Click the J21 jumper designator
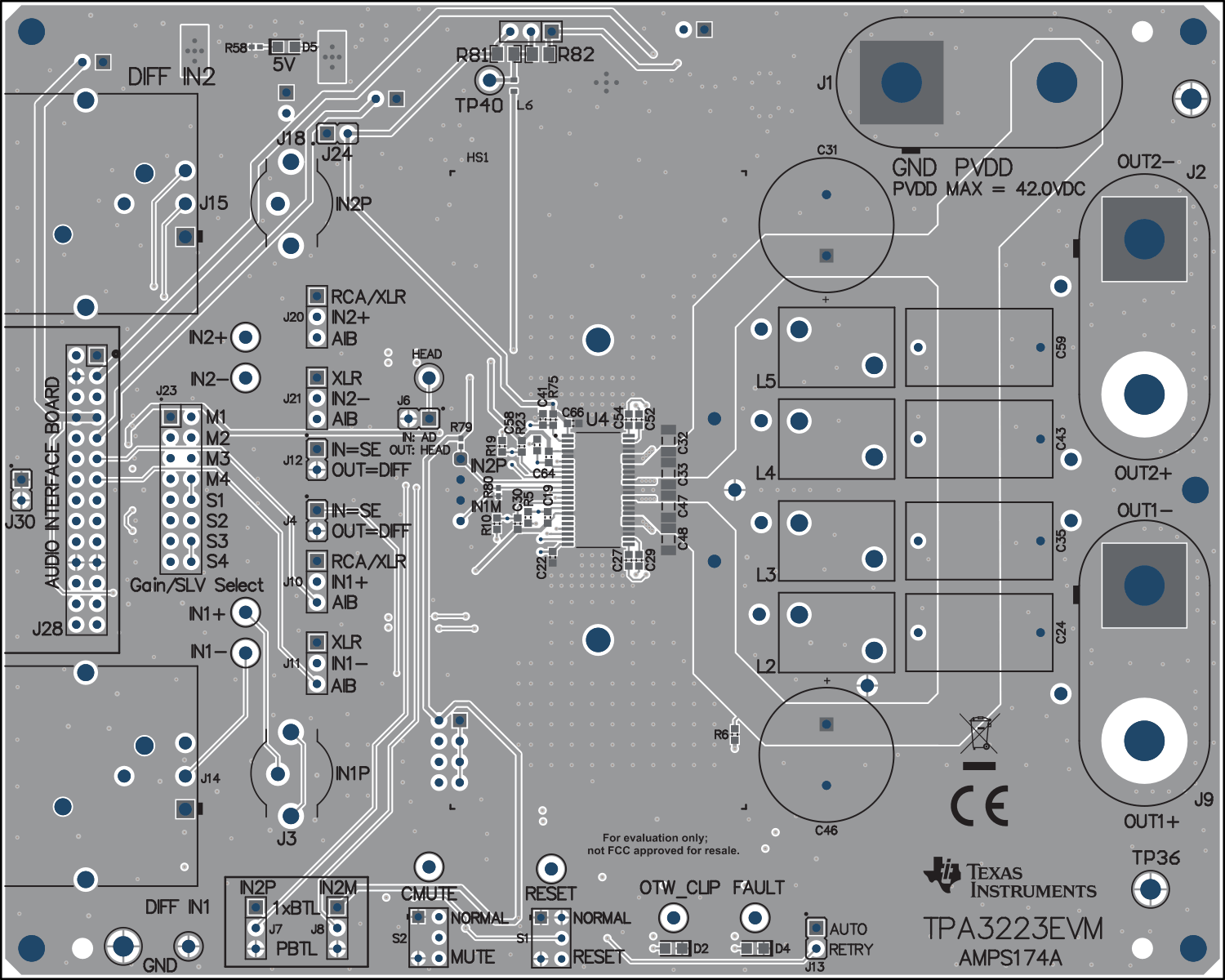 click(292, 399)
